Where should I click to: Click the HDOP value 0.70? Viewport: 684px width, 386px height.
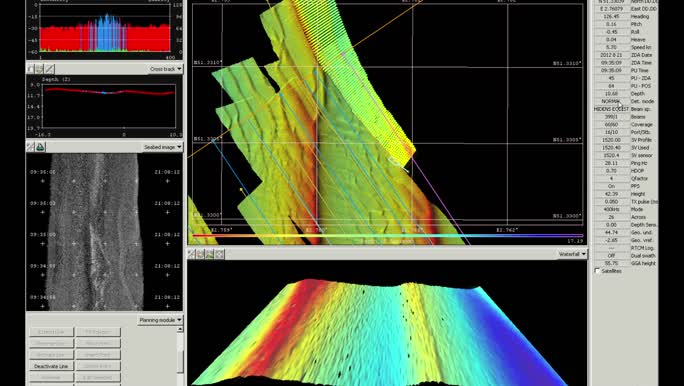[611, 171]
